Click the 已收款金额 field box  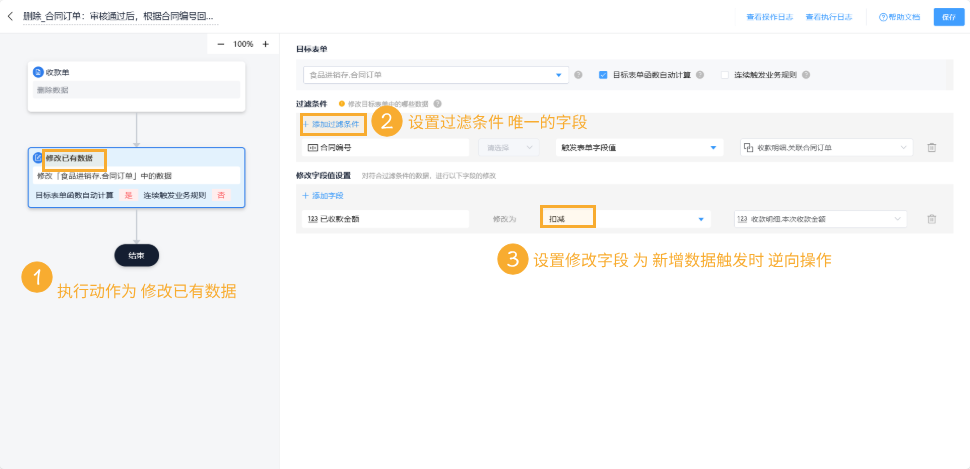[x=385, y=219]
